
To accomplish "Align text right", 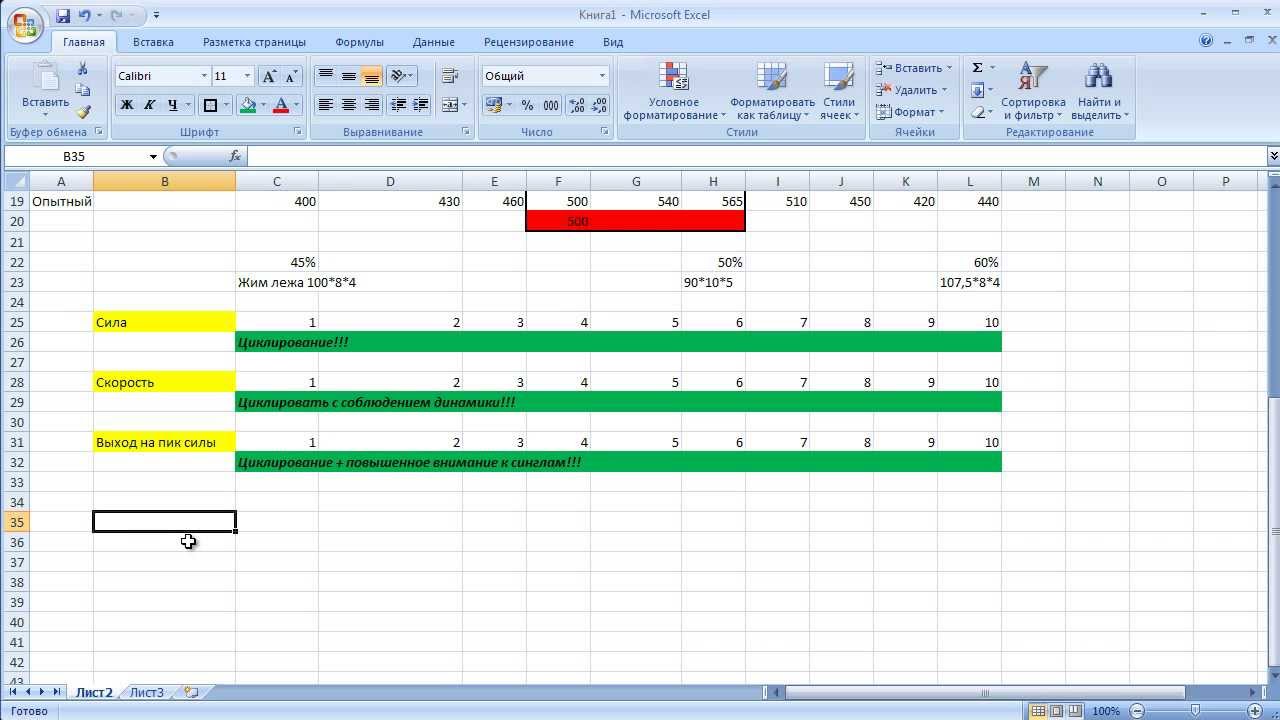I will pos(372,105).
